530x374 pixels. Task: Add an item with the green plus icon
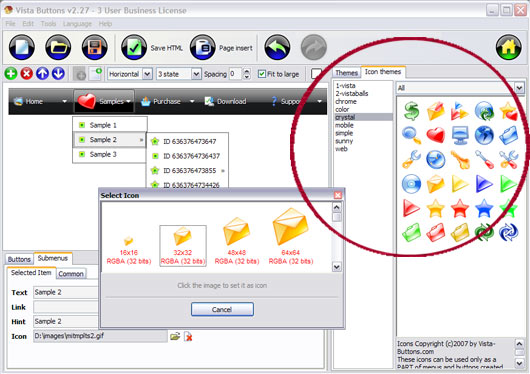11,73
